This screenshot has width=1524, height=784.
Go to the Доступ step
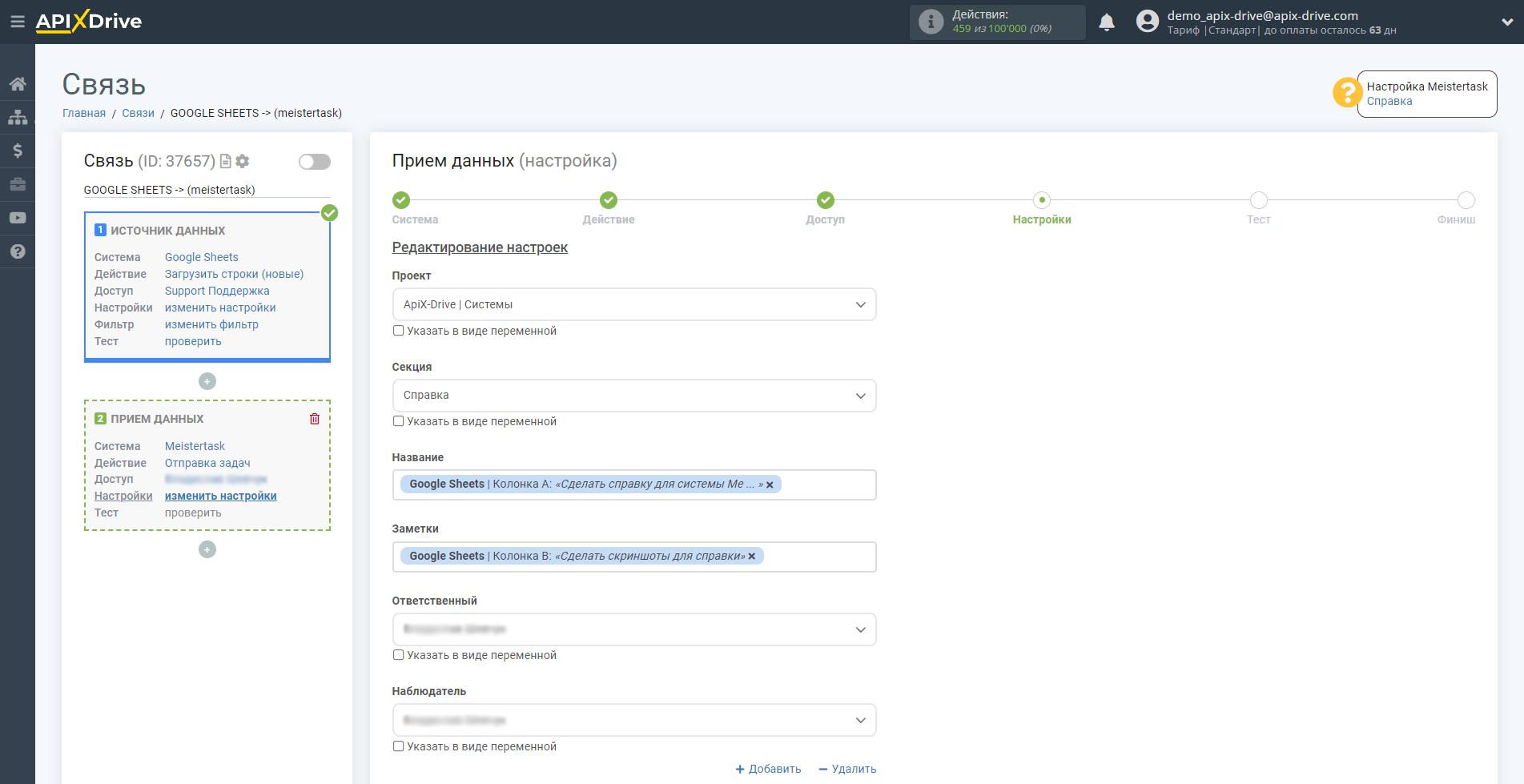tap(826, 200)
